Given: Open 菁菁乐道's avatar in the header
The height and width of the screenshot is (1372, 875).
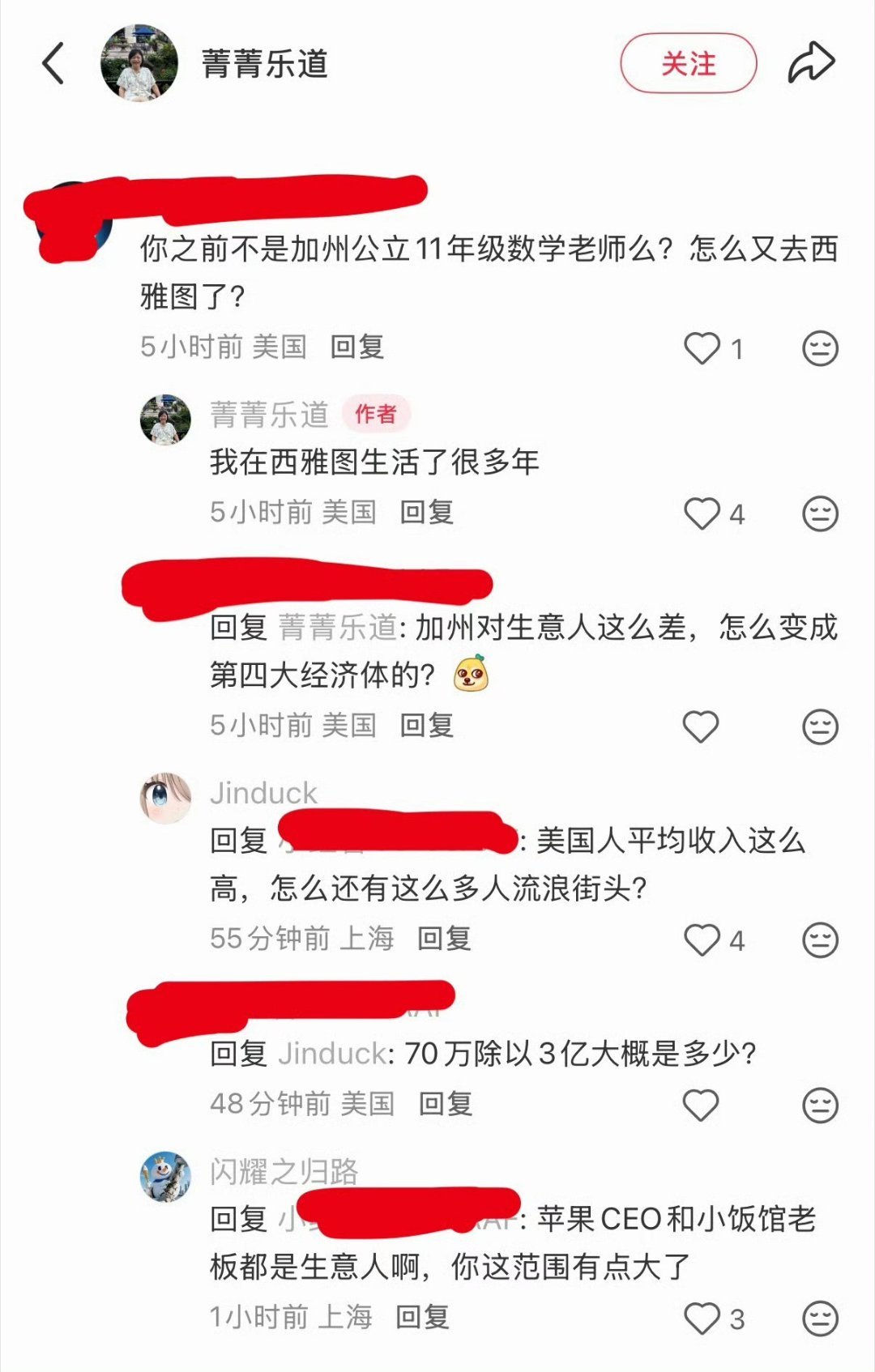Looking at the screenshot, I should click(x=139, y=63).
